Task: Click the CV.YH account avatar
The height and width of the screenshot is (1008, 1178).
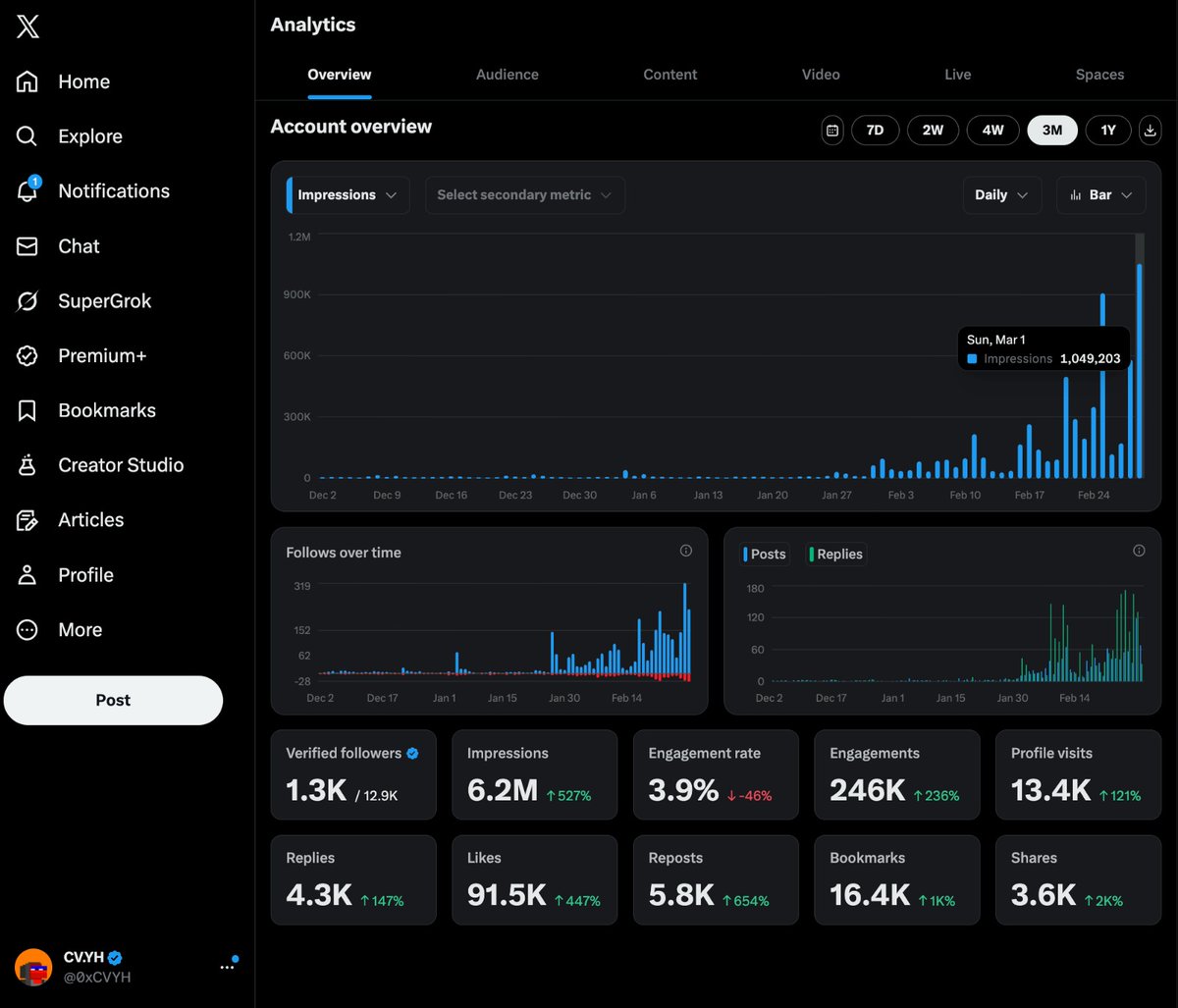Action: (x=34, y=967)
